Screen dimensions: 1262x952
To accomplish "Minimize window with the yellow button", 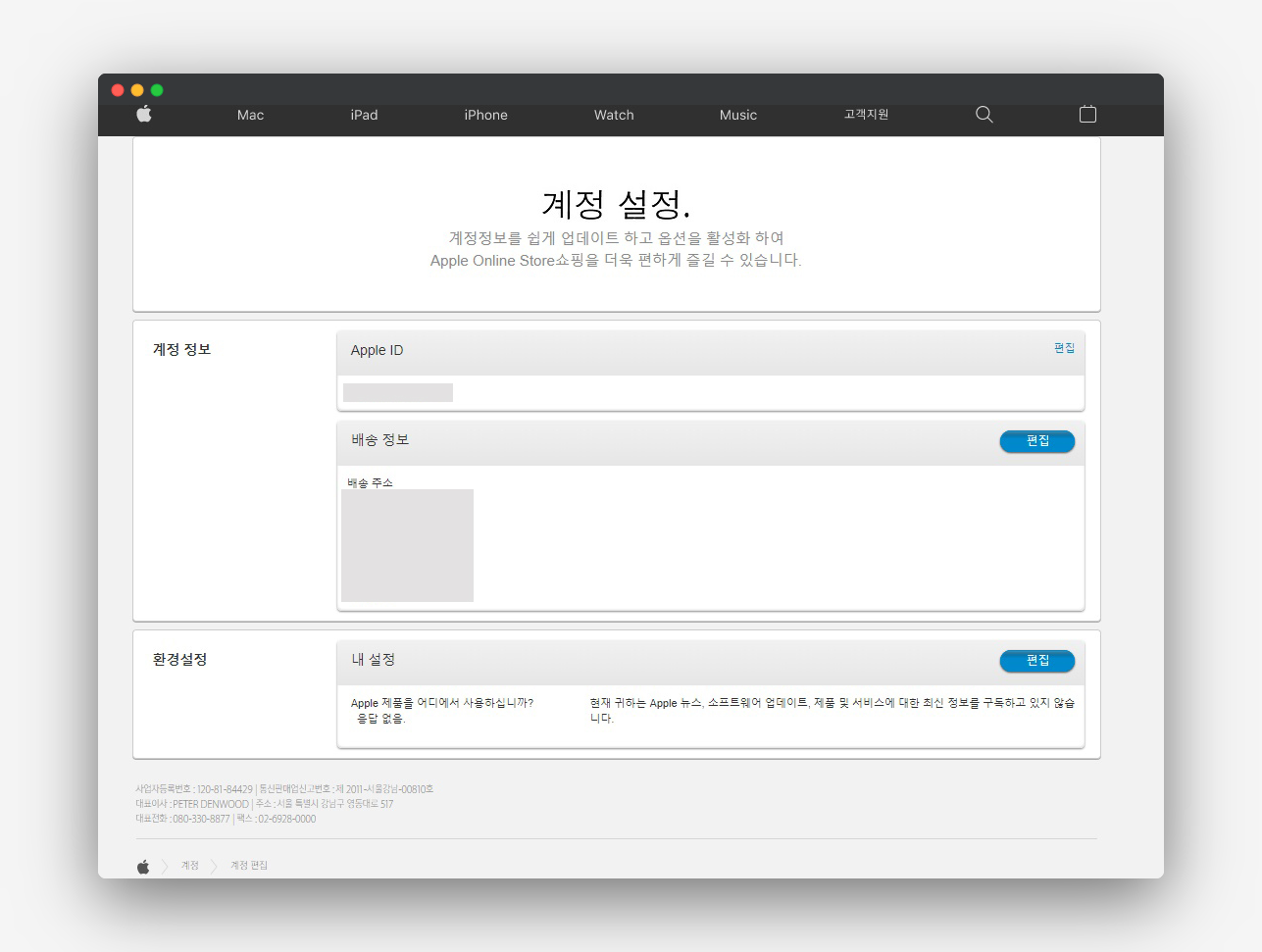I will point(137,90).
